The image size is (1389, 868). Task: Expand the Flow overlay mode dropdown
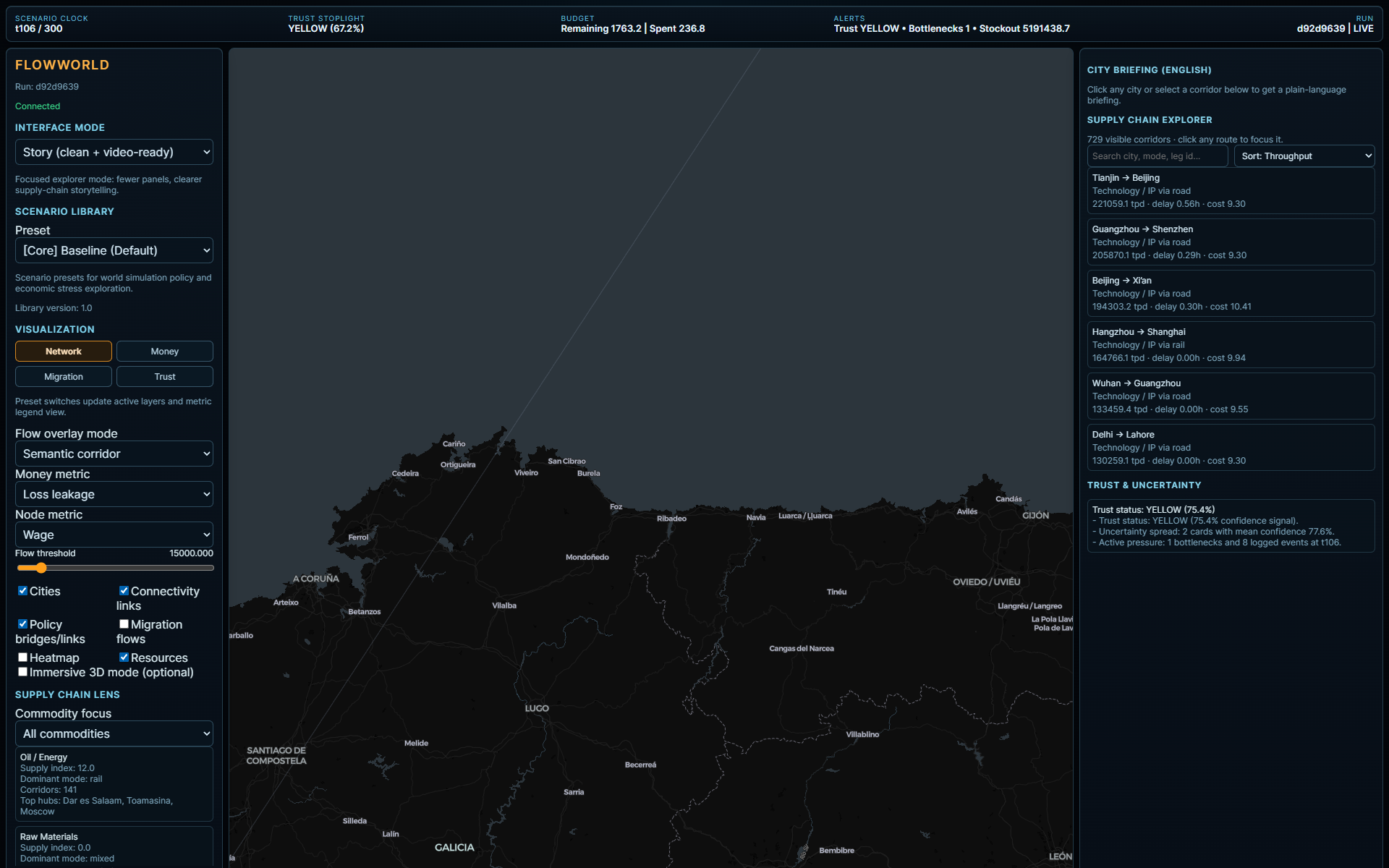click(114, 454)
